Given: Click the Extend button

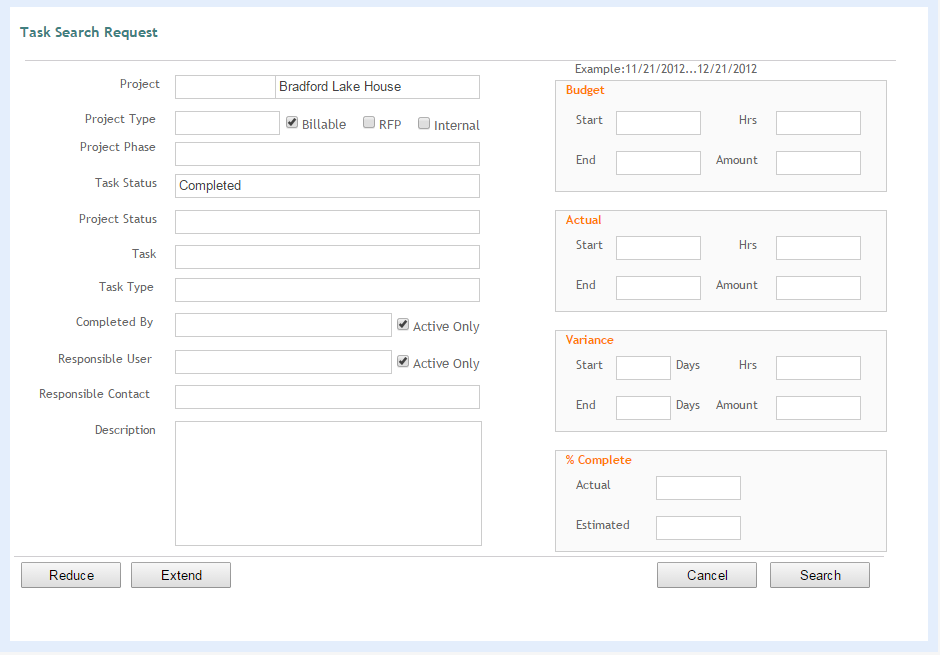Looking at the screenshot, I should click(x=181, y=575).
